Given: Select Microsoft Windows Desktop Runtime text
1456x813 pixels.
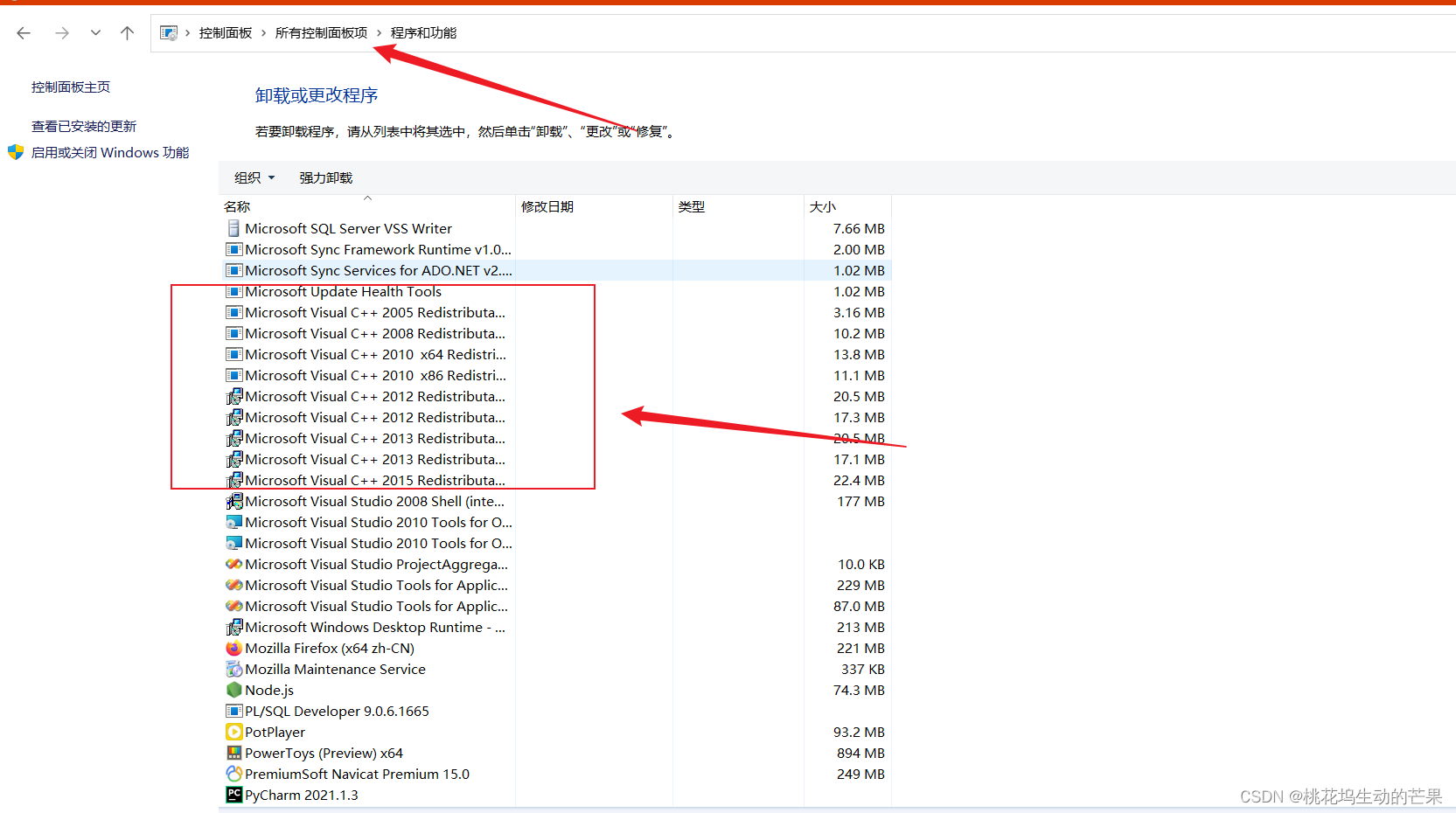Looking at the screenshot, I should [x=376, y=627].
